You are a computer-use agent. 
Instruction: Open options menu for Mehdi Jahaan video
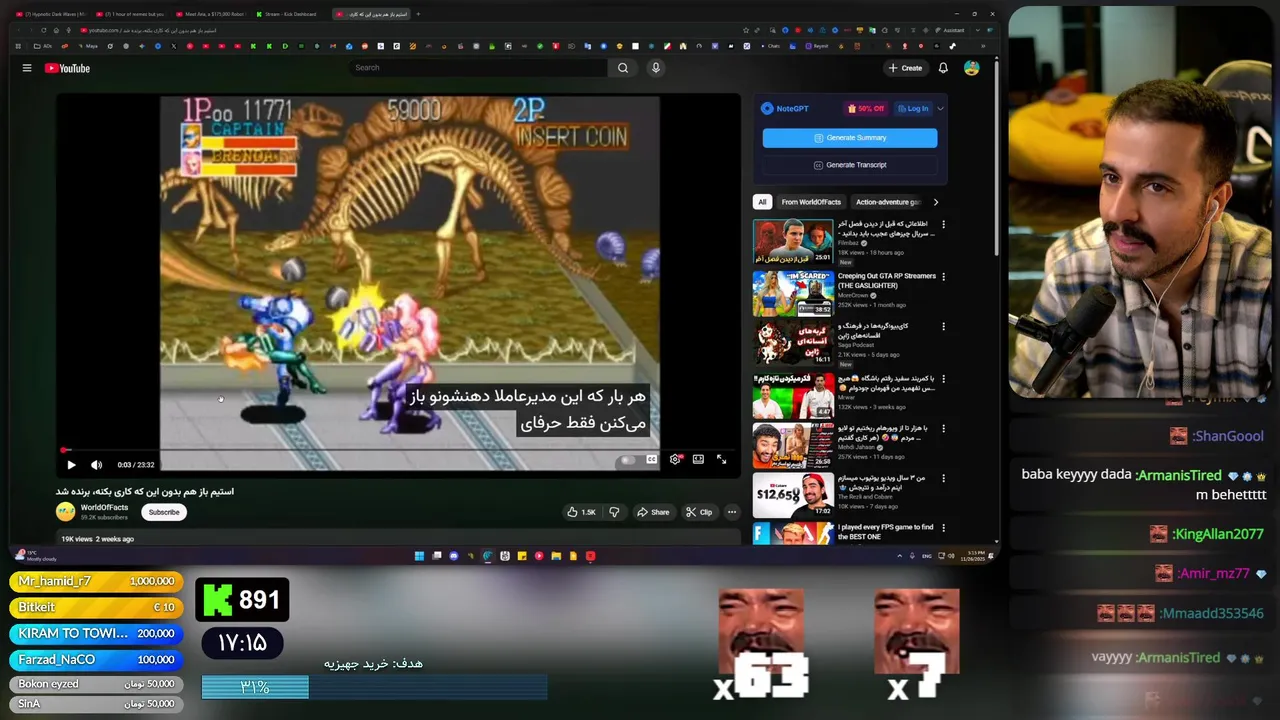[943, 429]
